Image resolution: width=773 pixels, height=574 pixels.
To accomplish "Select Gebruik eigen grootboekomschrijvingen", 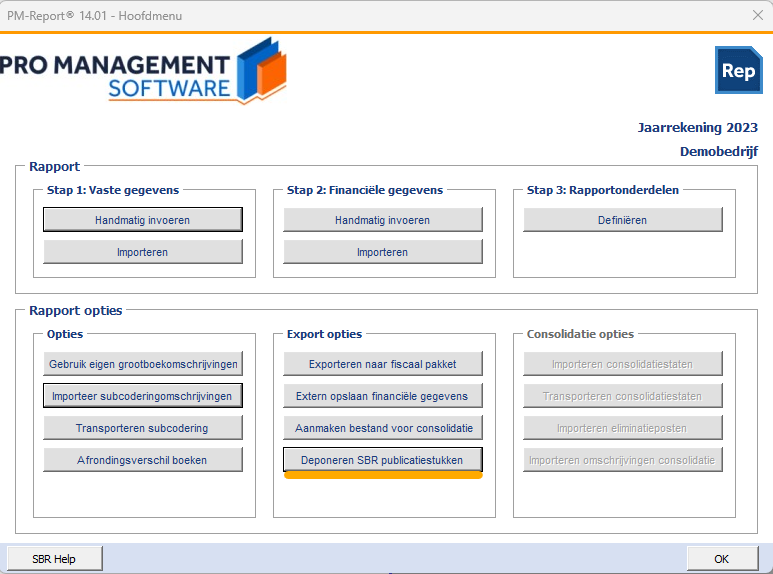I will [142, 363].
